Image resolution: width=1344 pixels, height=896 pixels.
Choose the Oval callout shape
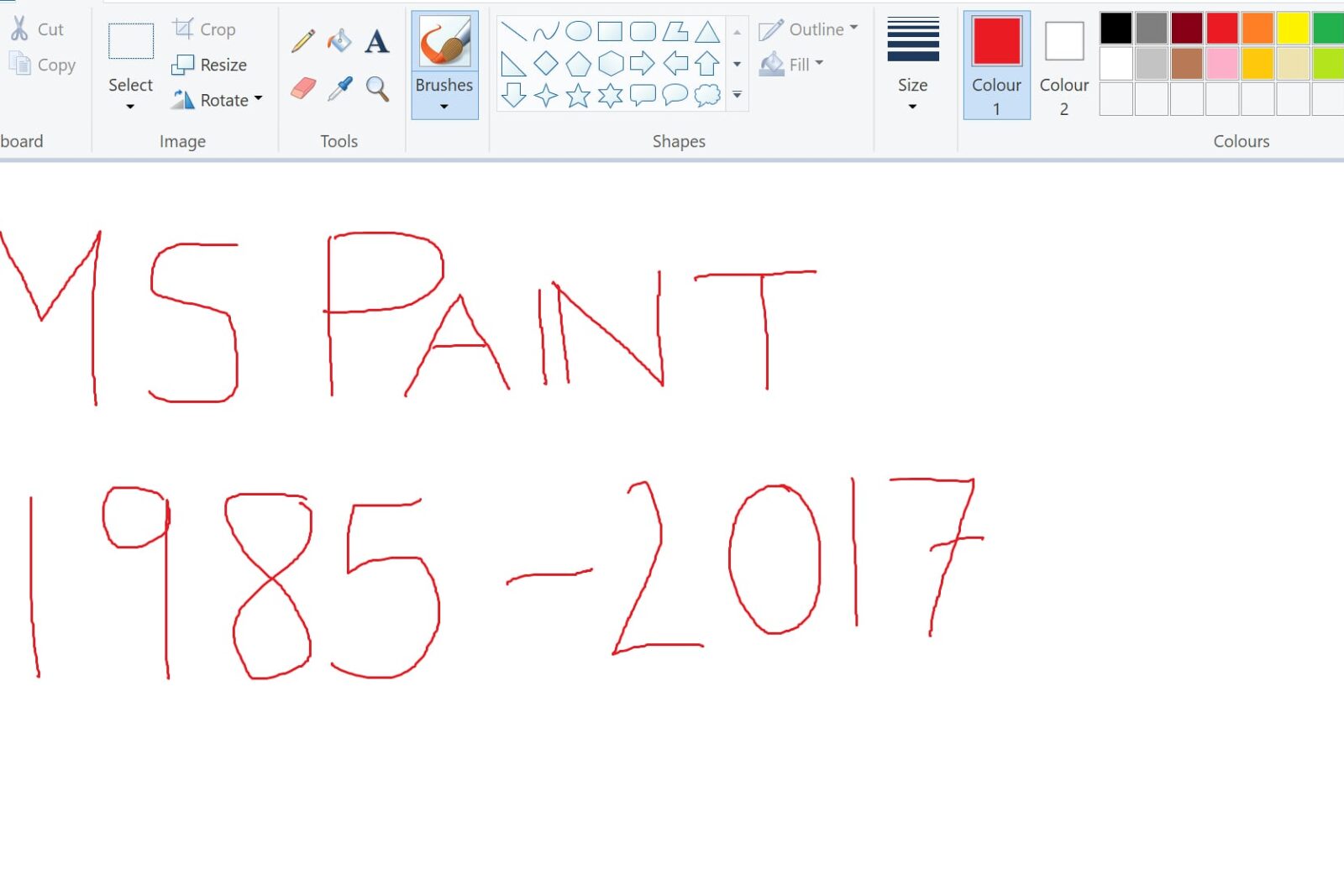[675, 96]
